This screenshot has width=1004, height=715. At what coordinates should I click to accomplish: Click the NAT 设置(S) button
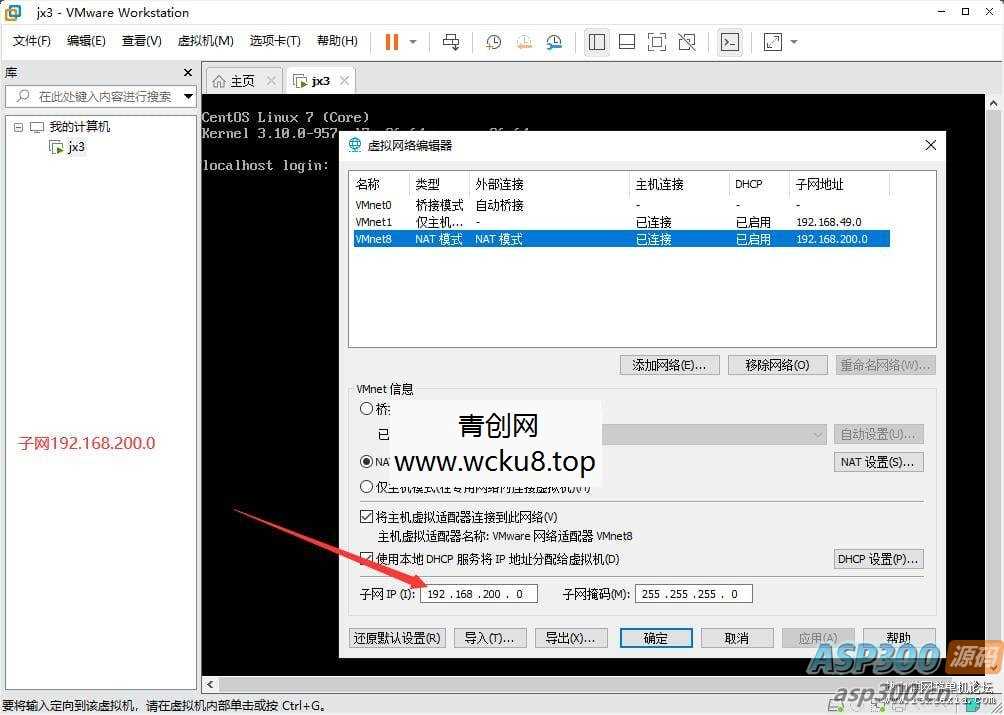(x=877, y=462)
